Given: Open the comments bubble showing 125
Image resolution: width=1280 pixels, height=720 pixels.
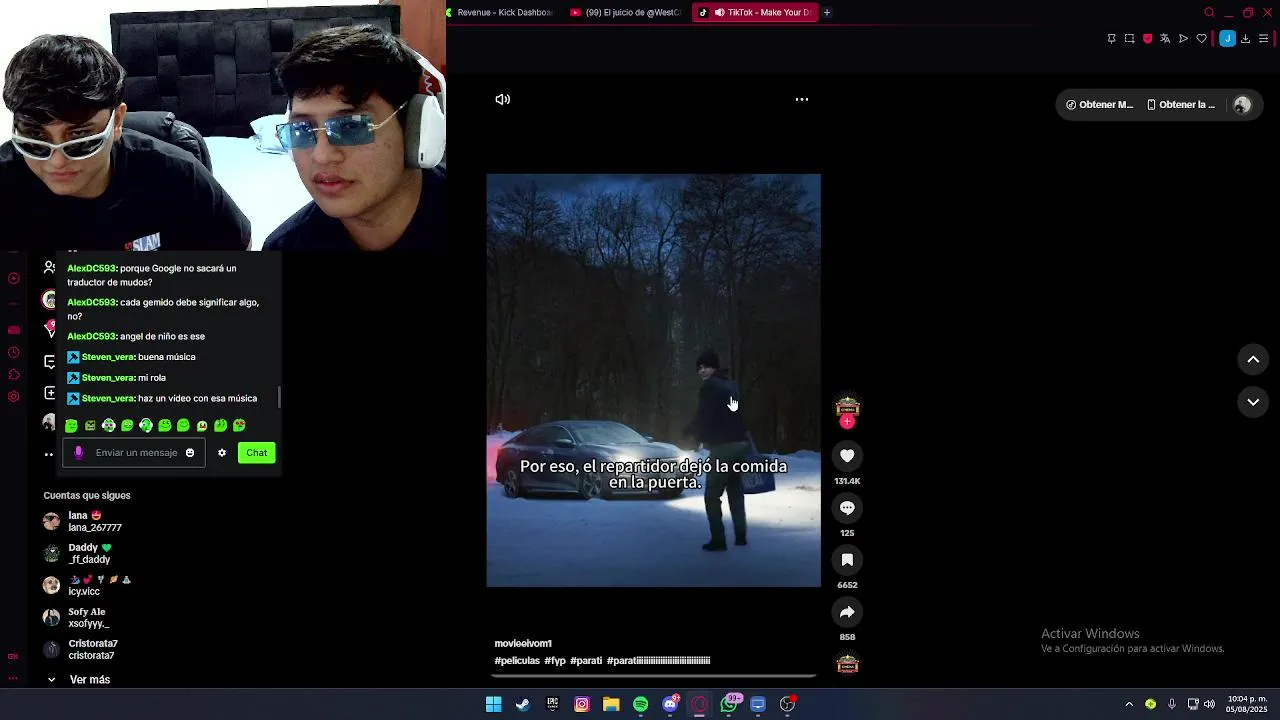Looking at the screenshot, I should (x=847, y=508).
